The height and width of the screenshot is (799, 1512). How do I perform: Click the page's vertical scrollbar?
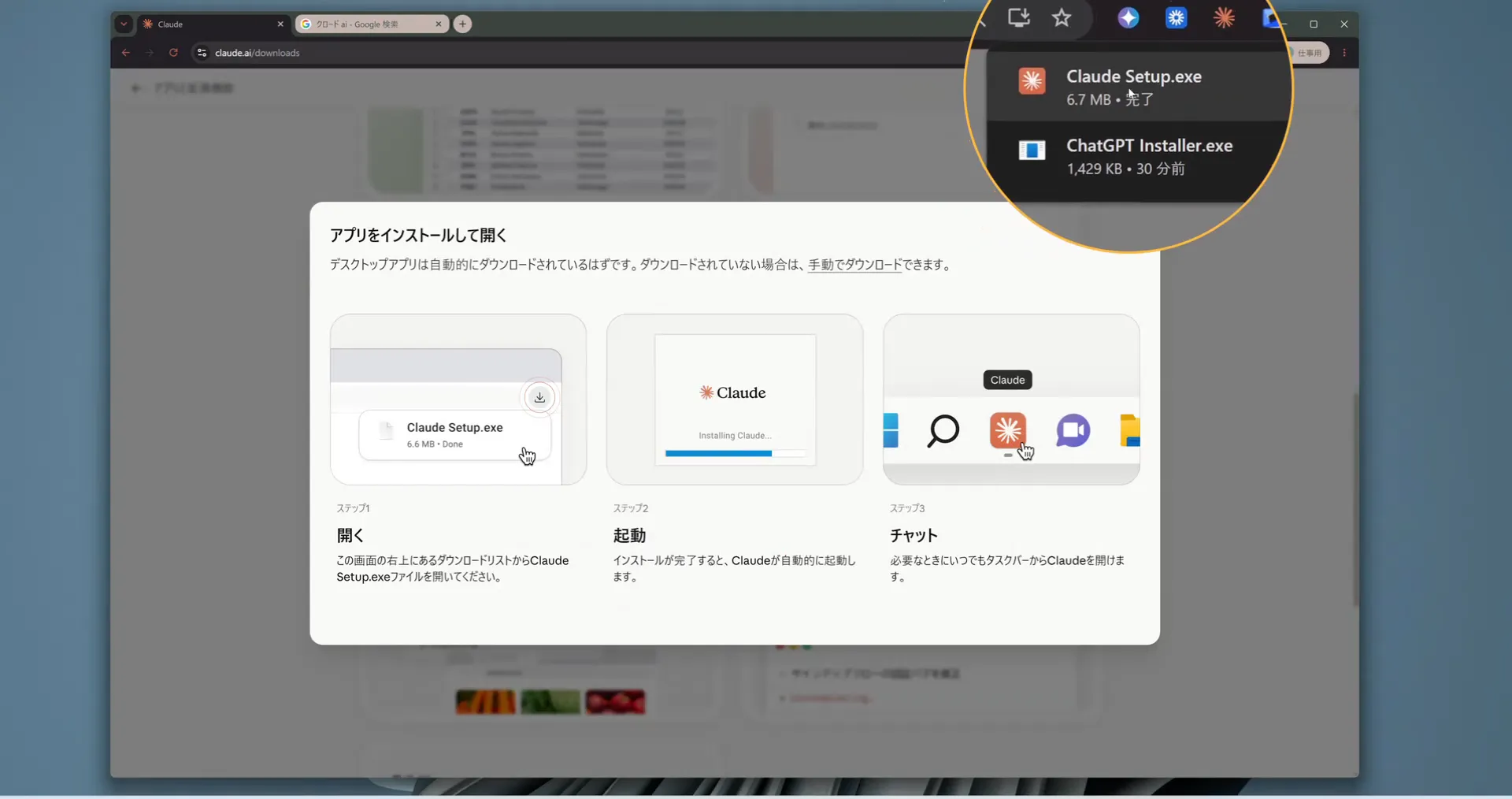(x=1355, y=500)
